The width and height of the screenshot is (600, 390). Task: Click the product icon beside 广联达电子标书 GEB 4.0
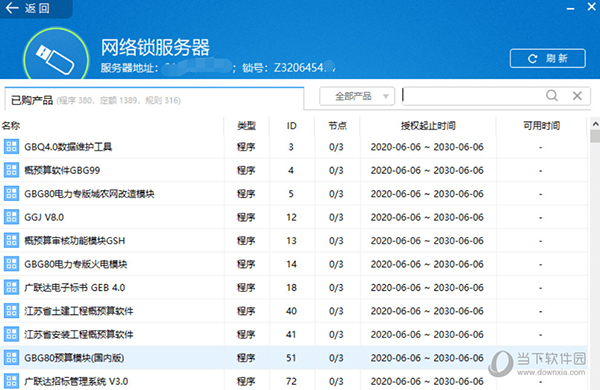11,287
